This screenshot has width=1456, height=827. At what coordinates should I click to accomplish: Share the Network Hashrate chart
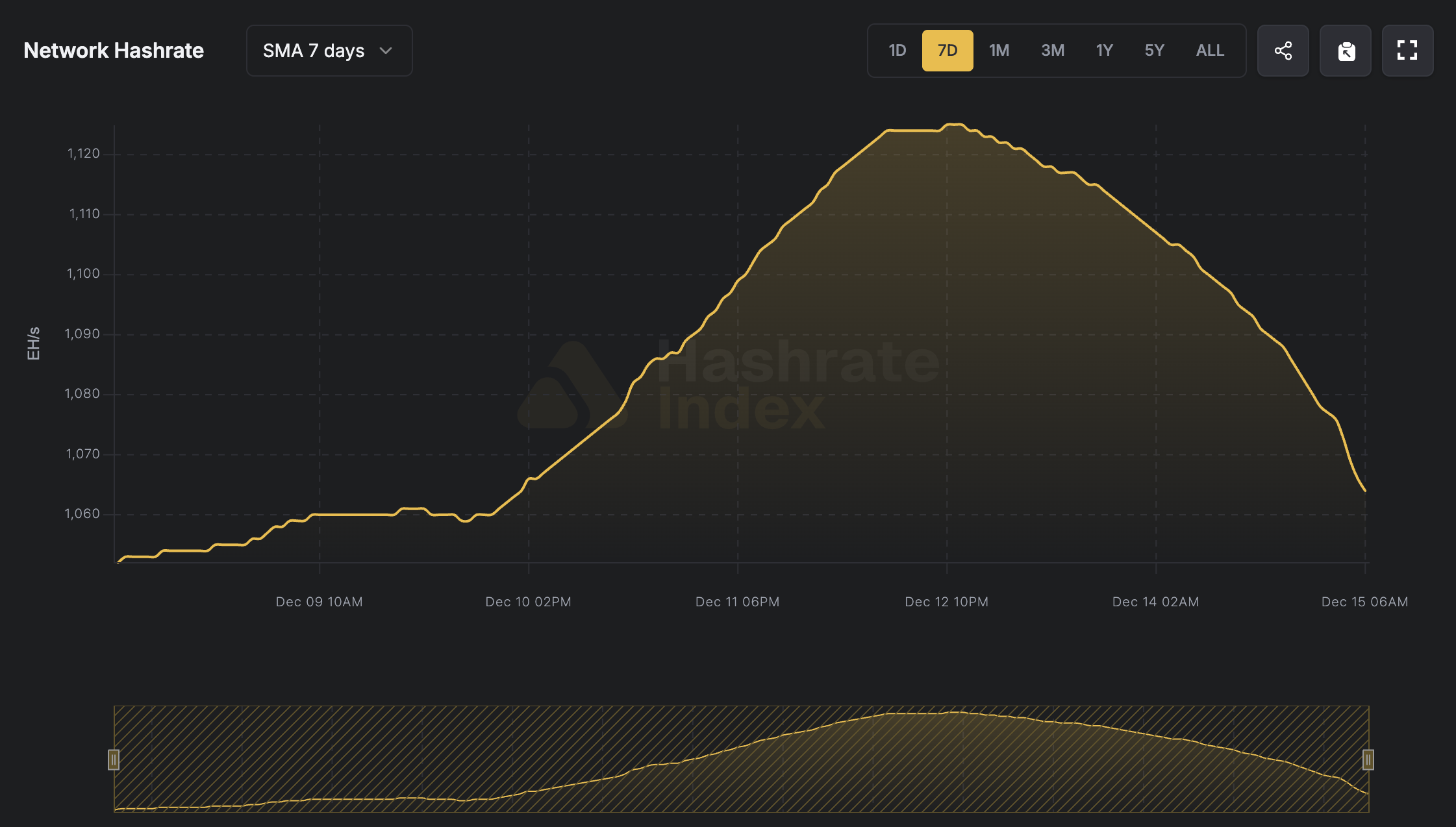1283,50
